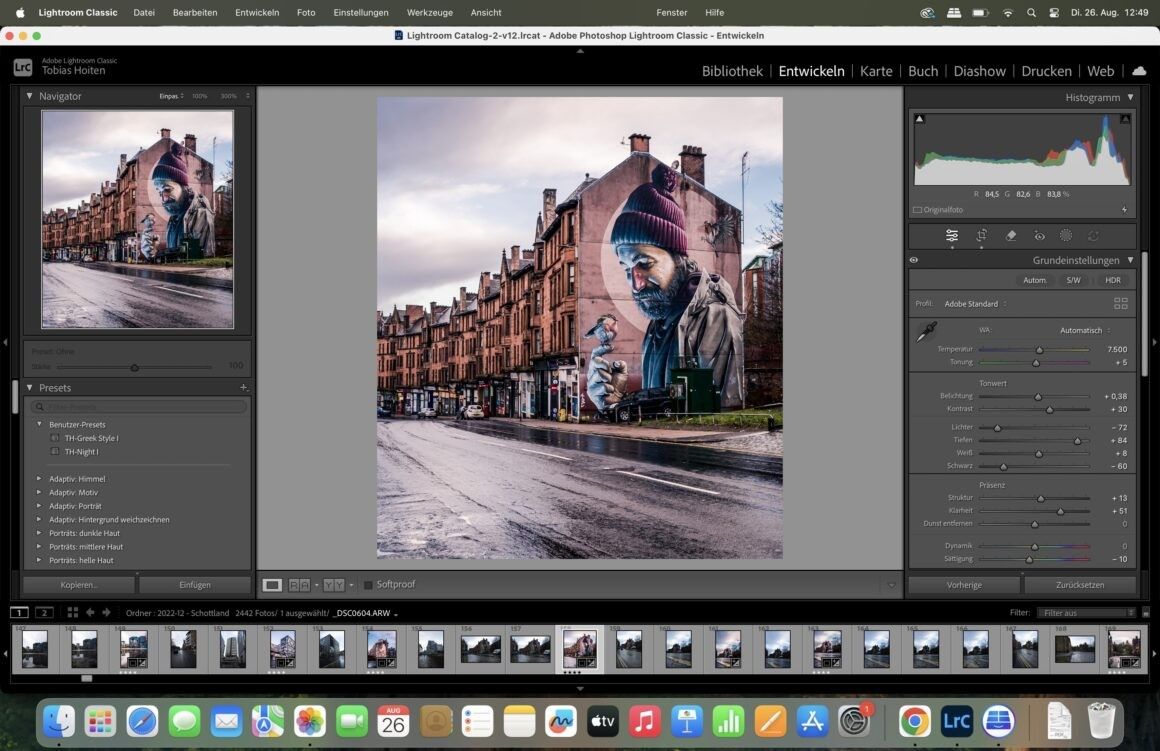Click the plus icon in Presets panel
1160x751 pixels.
(x=243, y=388)
